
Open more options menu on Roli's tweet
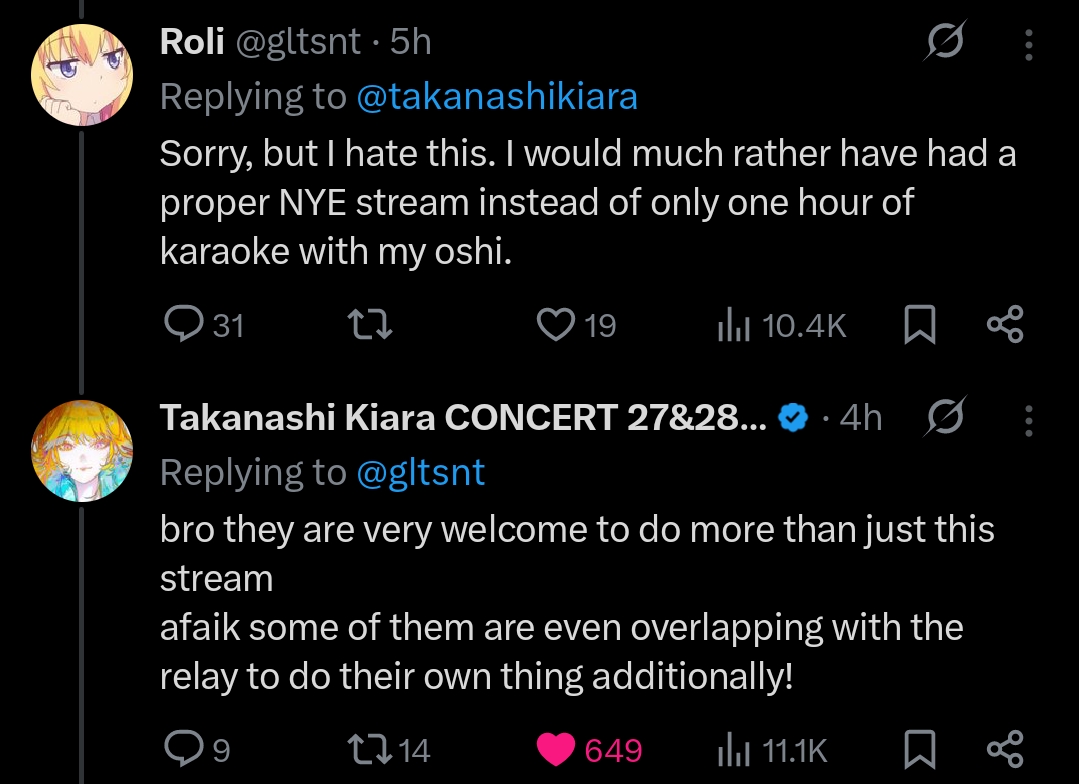coord(1030,43)
